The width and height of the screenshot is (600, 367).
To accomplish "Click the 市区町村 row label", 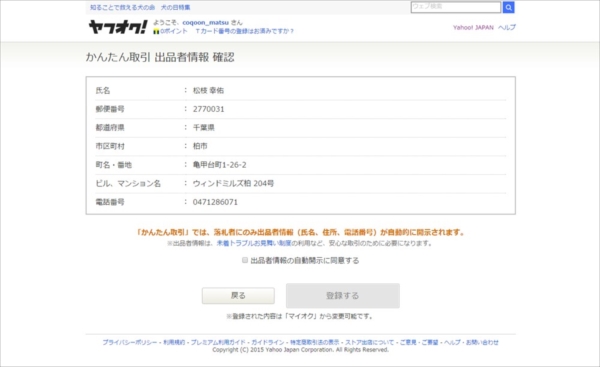I will click(x=110, y=146).
